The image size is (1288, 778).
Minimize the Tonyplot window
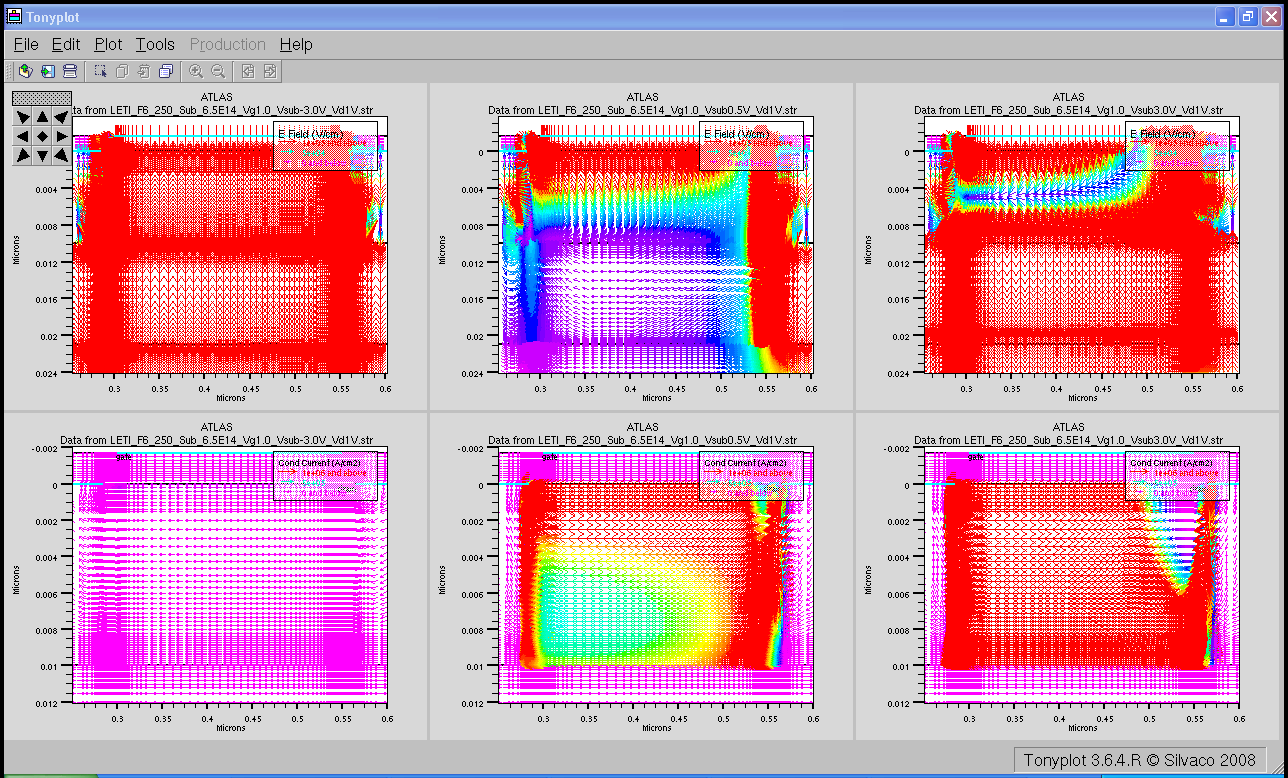[x=1225, y=16]
